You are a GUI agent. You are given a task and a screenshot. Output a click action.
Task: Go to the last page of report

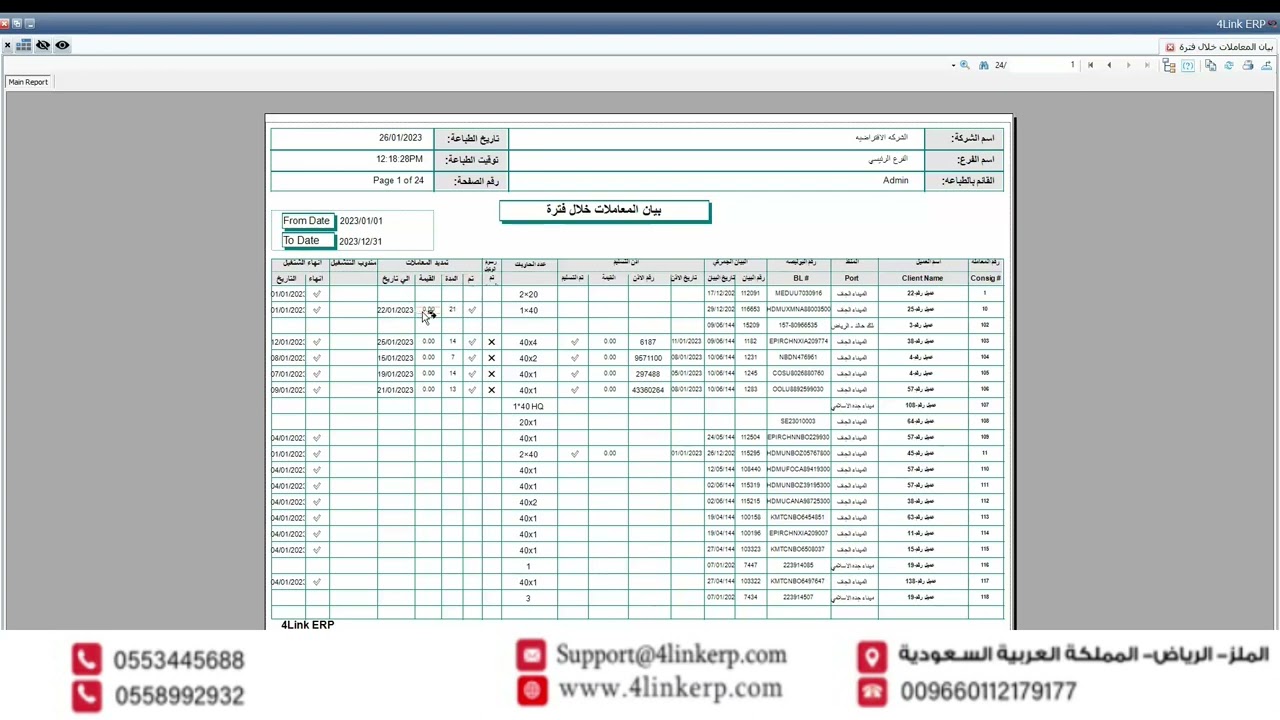(x=1147, y=65)
